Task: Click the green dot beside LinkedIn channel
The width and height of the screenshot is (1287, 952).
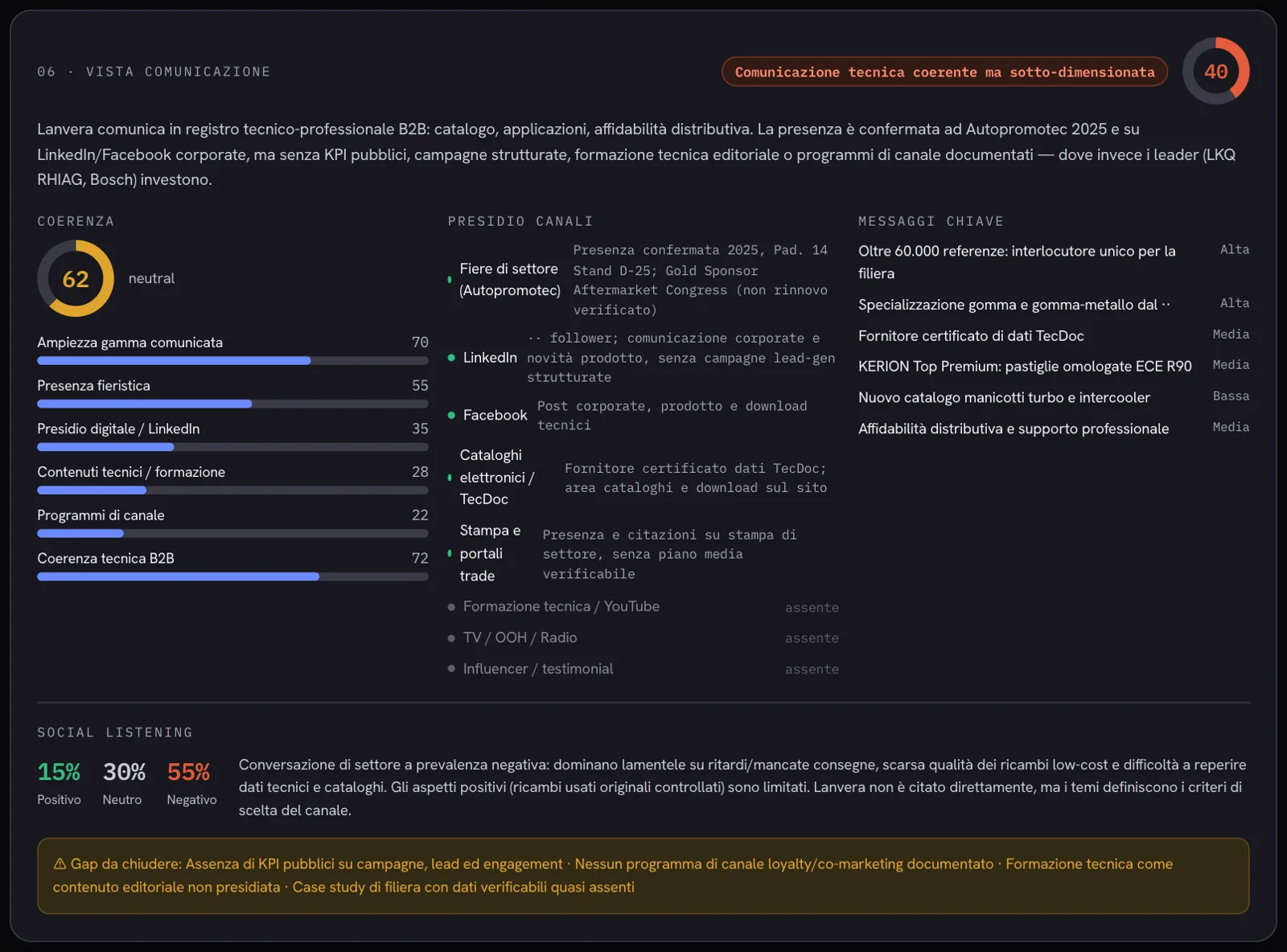Action: click(451, 357)
